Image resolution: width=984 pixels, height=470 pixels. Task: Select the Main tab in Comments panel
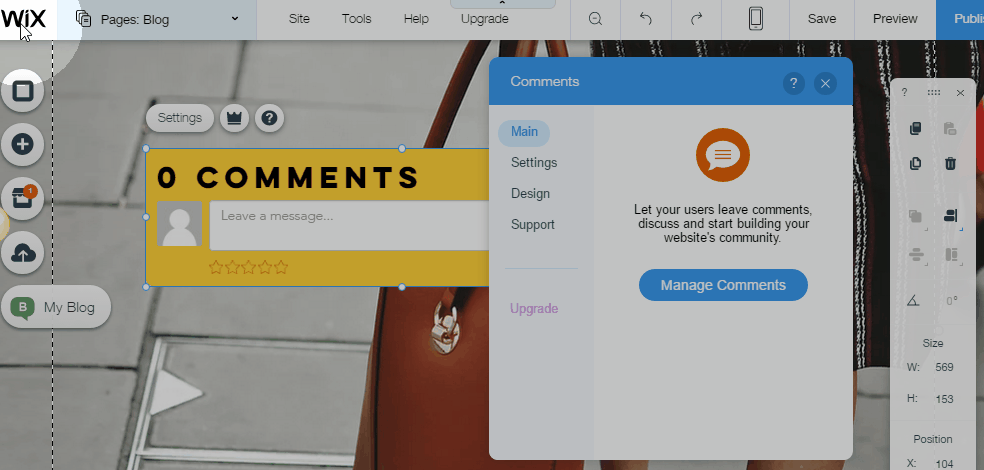[x=524, y=132]
